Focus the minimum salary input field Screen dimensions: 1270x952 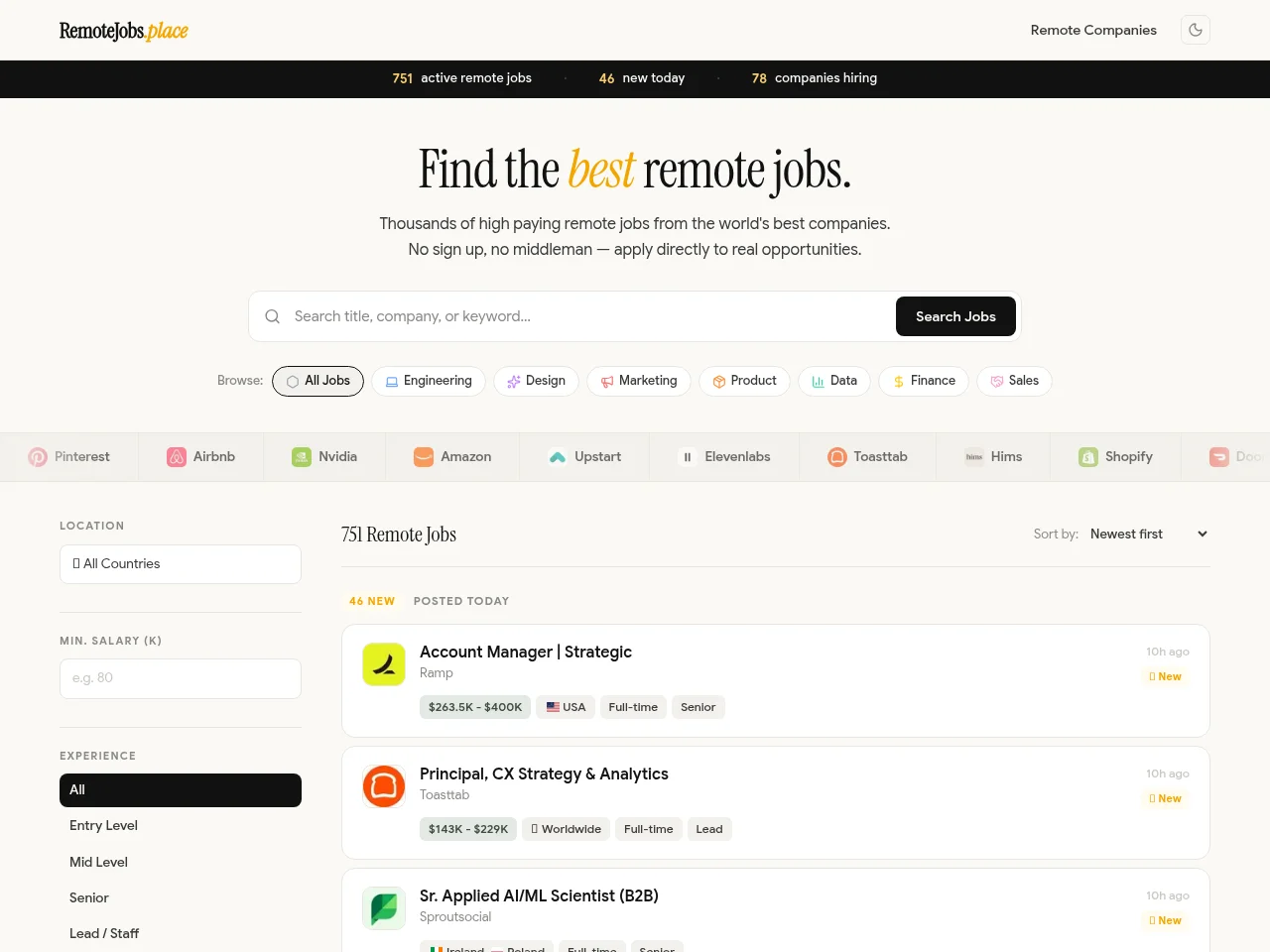click(181, 678)
